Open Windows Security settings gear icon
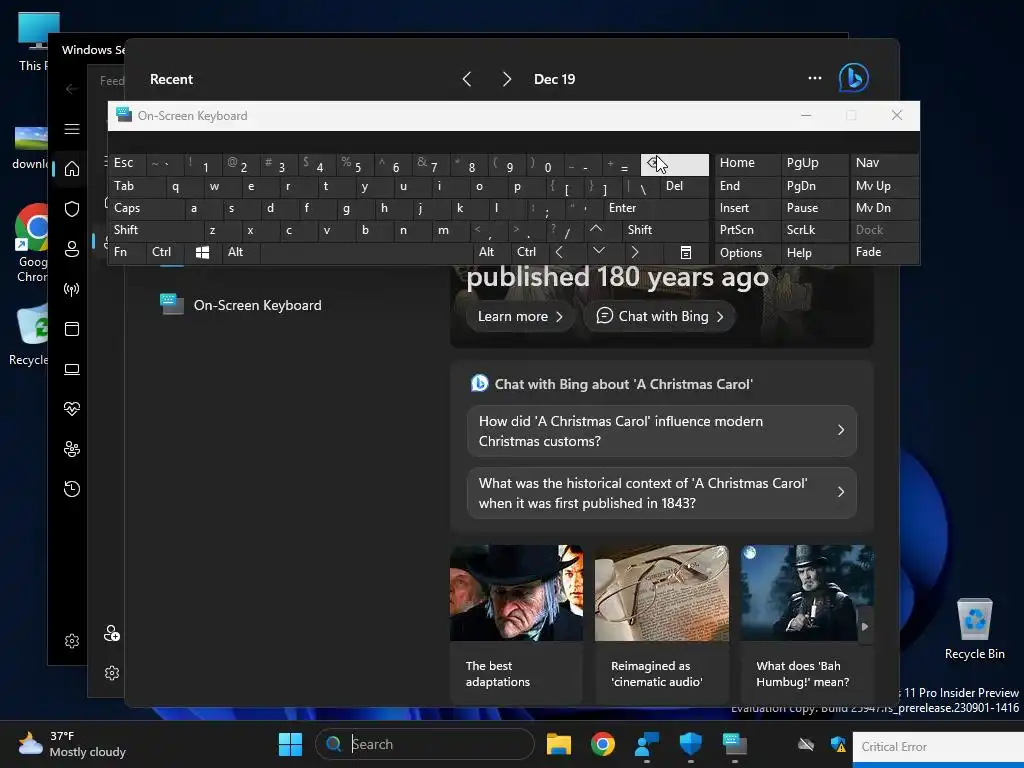 72,641
